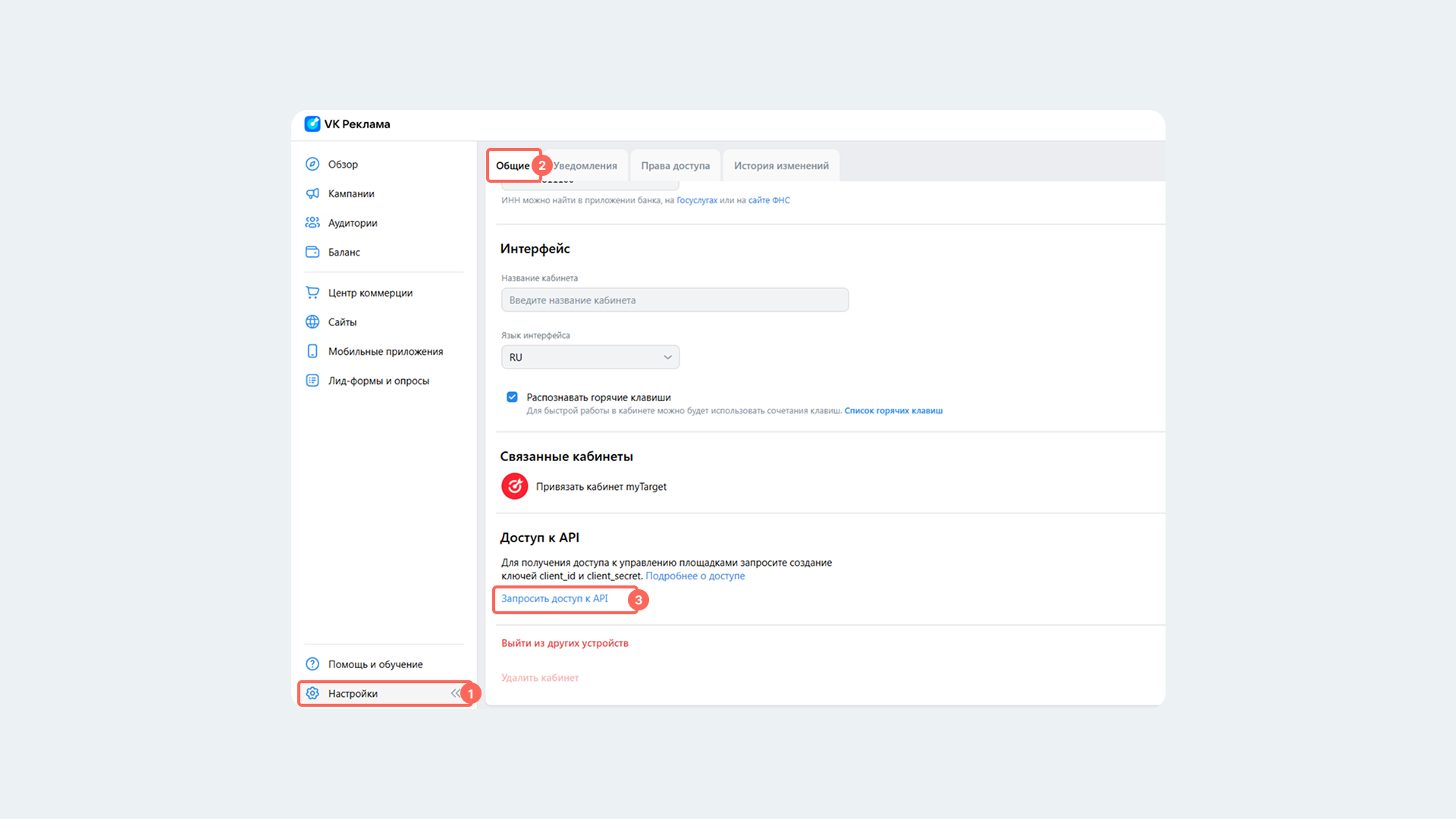
Task: Click the Запросить доступ к API link
Action: click(554, 598)
